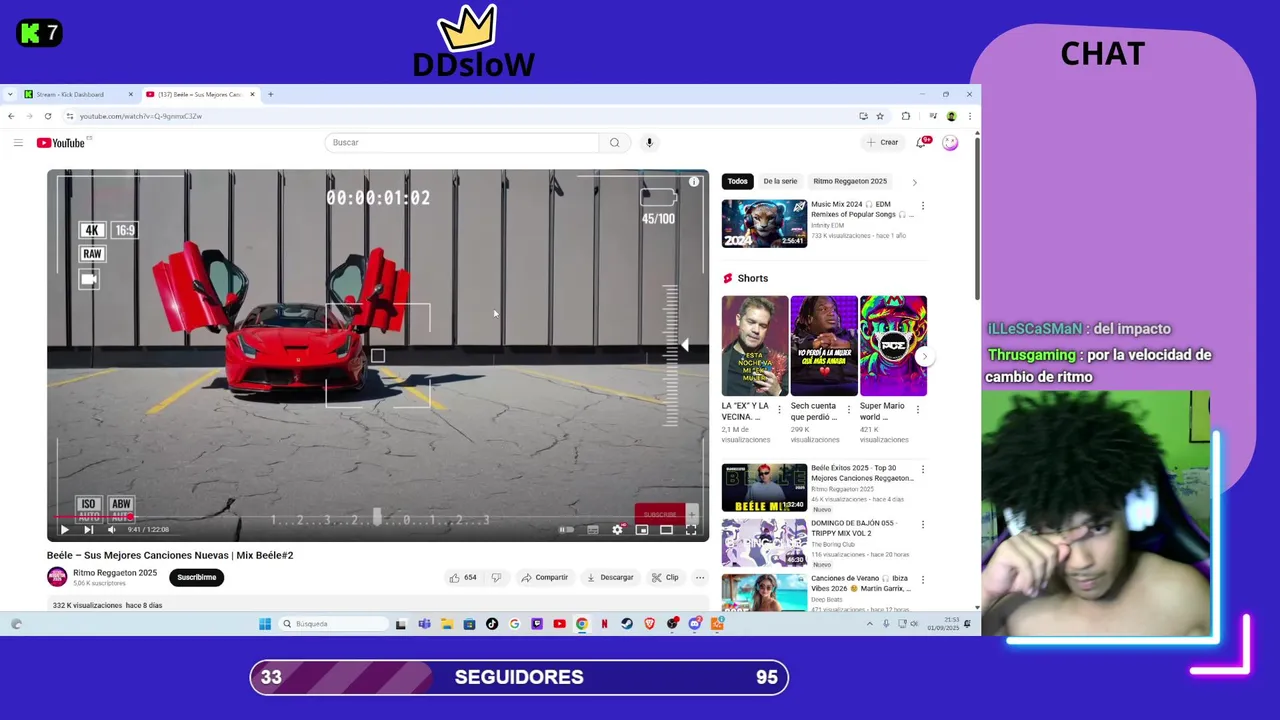Focus the Buscar search field

[x=462, y=142]
